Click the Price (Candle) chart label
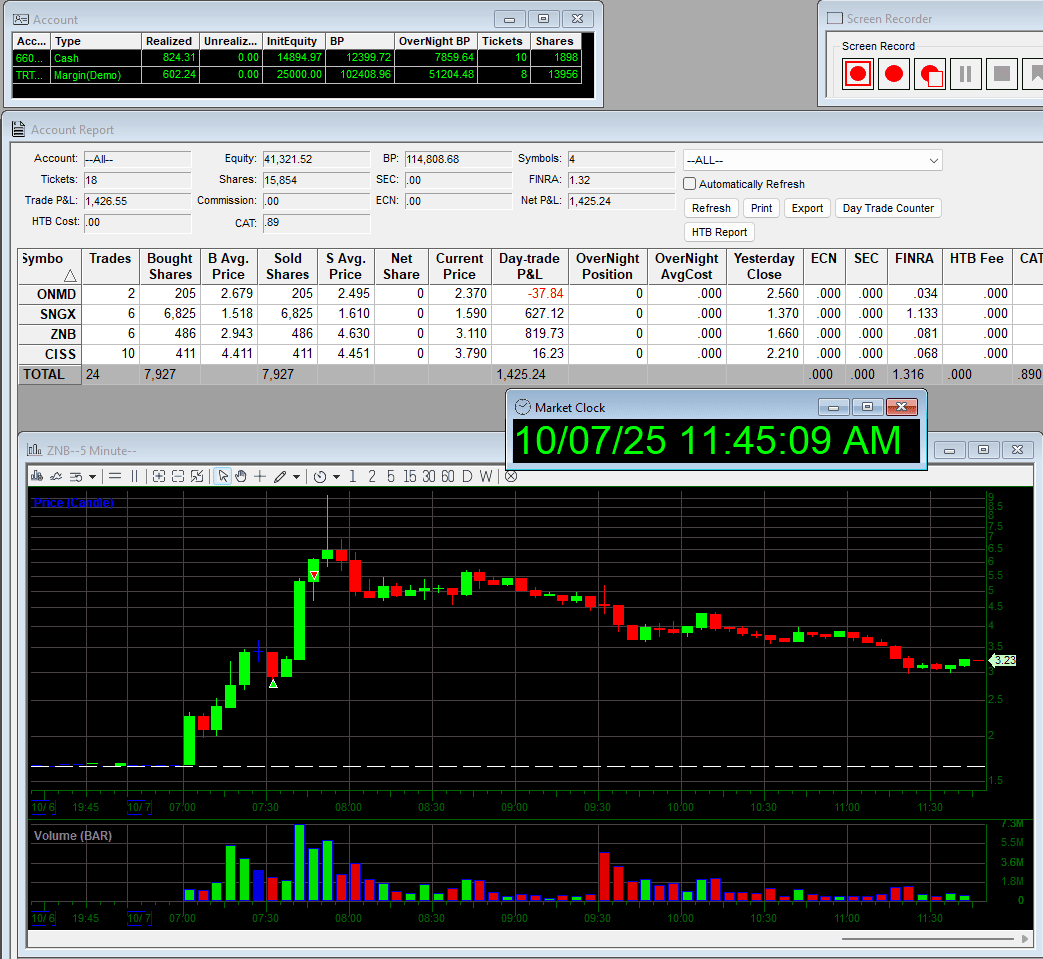 [73, 503]
